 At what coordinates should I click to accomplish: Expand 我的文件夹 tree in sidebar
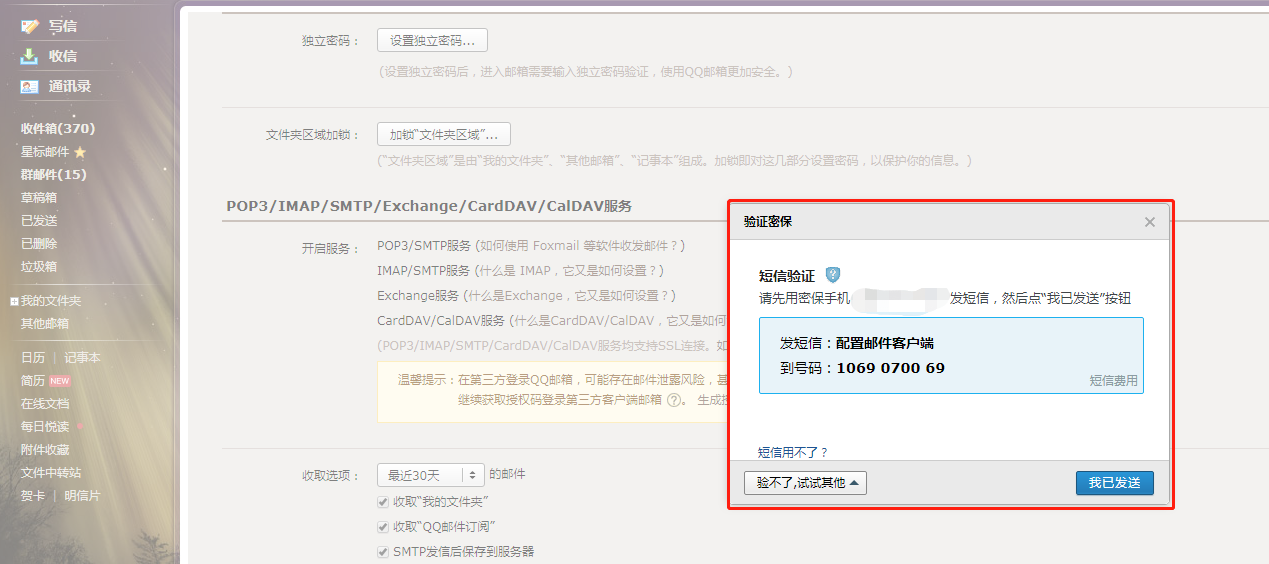(x=14, y=301)
